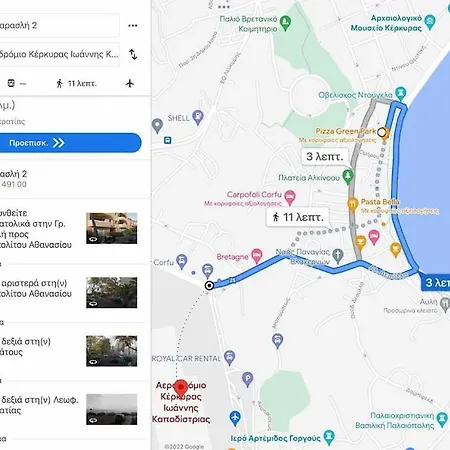Click the SHELL gas station marker
The width and height of the screenshot is (450, 450).
click(198, 117)
